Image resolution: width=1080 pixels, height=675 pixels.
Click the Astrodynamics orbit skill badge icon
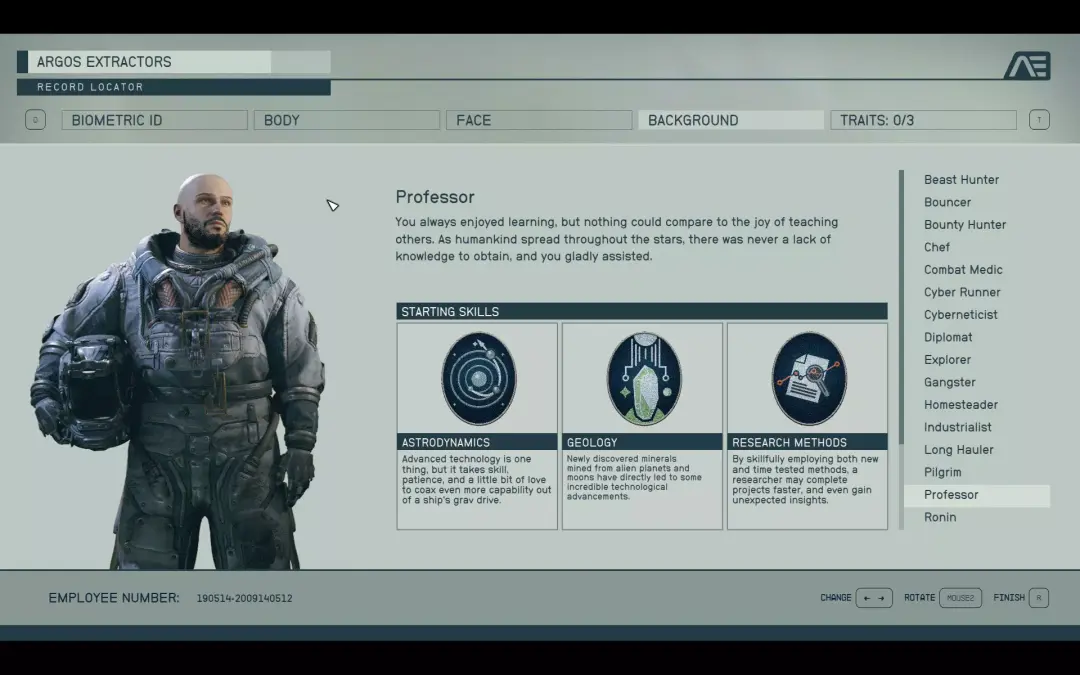click(479, 378)
